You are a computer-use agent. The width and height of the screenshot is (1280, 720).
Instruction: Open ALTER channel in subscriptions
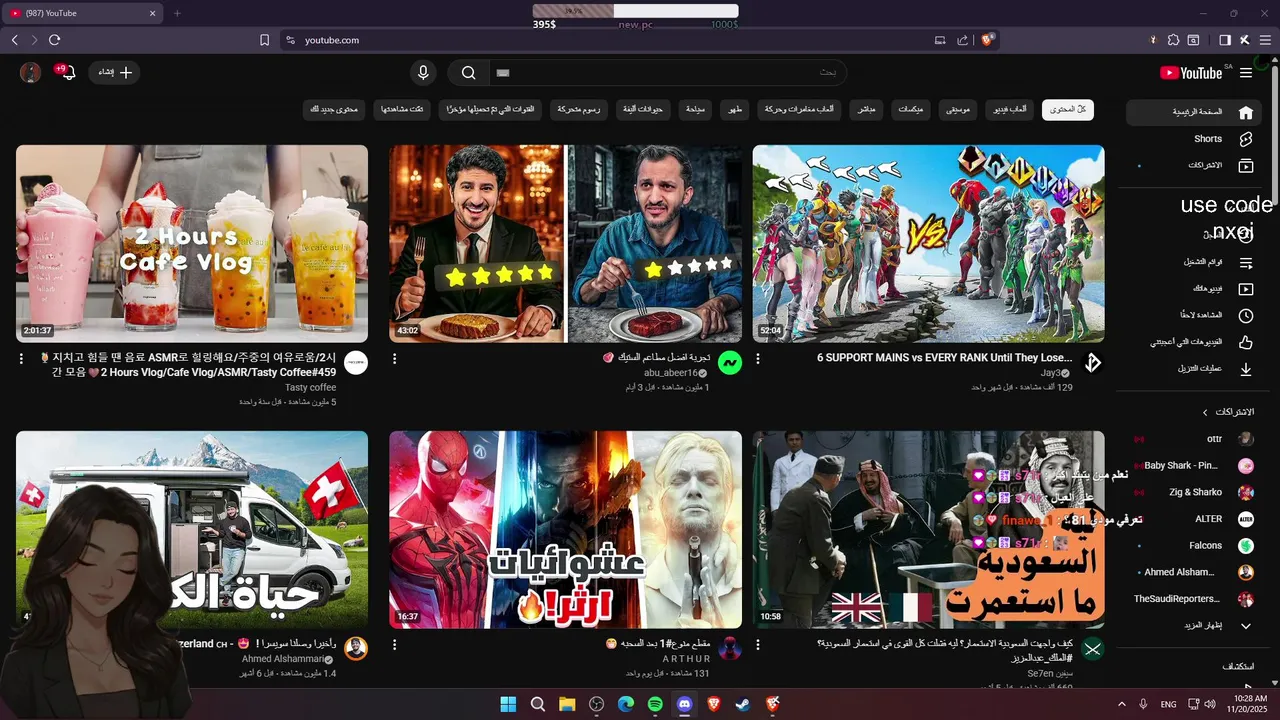(1195, 519)
